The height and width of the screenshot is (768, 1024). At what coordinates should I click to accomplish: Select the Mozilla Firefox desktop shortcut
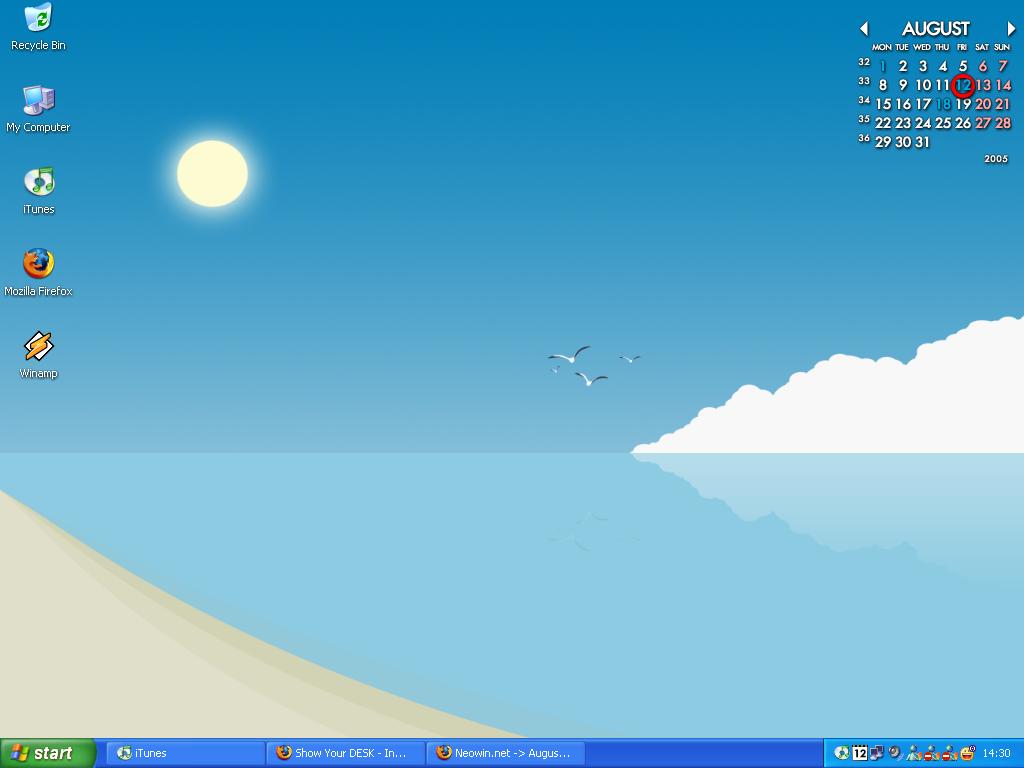(x=38, y=273)
